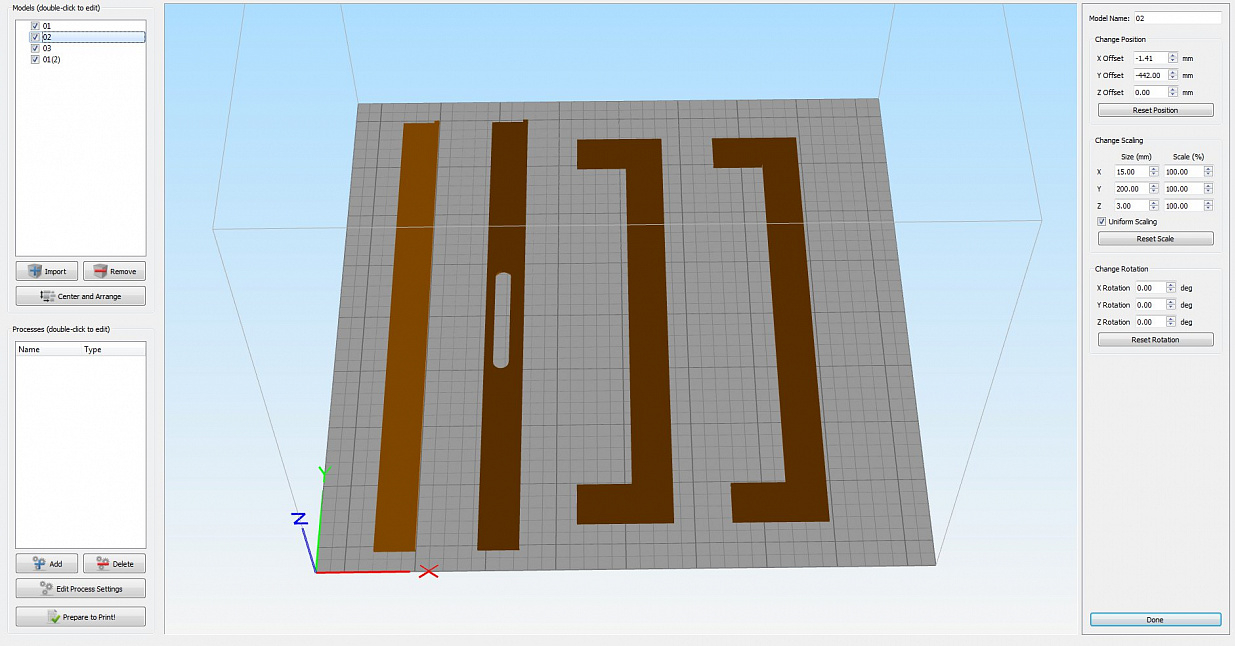Adjust Y Rotation spinner arrows

(x=1173, y=305)
